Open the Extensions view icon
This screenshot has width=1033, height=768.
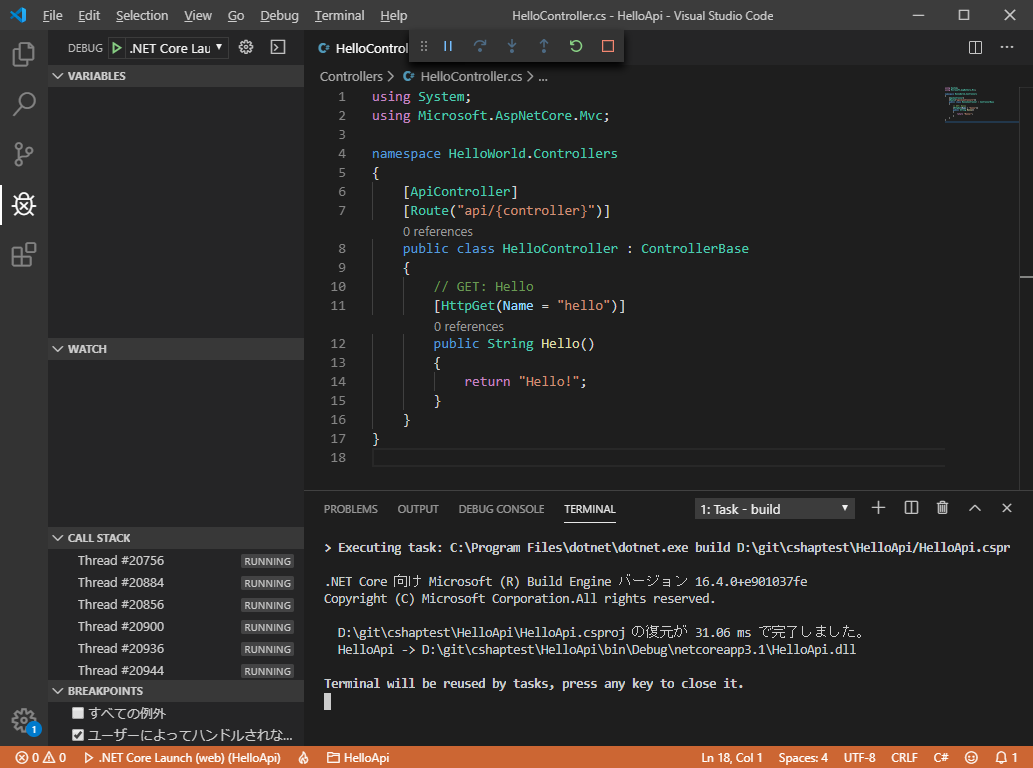tap(24, 255)
